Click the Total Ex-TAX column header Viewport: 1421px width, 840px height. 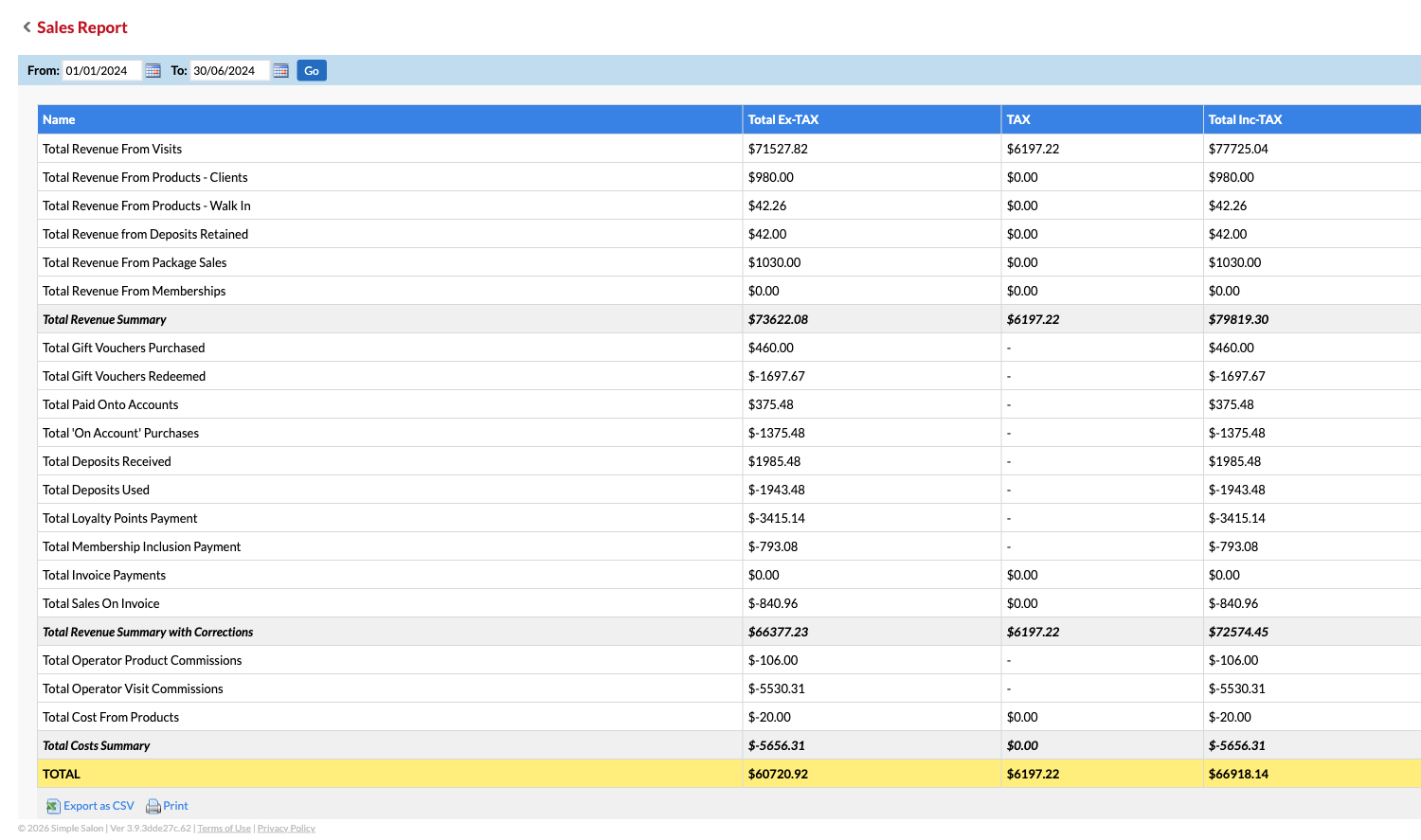[x=783, y=119]
